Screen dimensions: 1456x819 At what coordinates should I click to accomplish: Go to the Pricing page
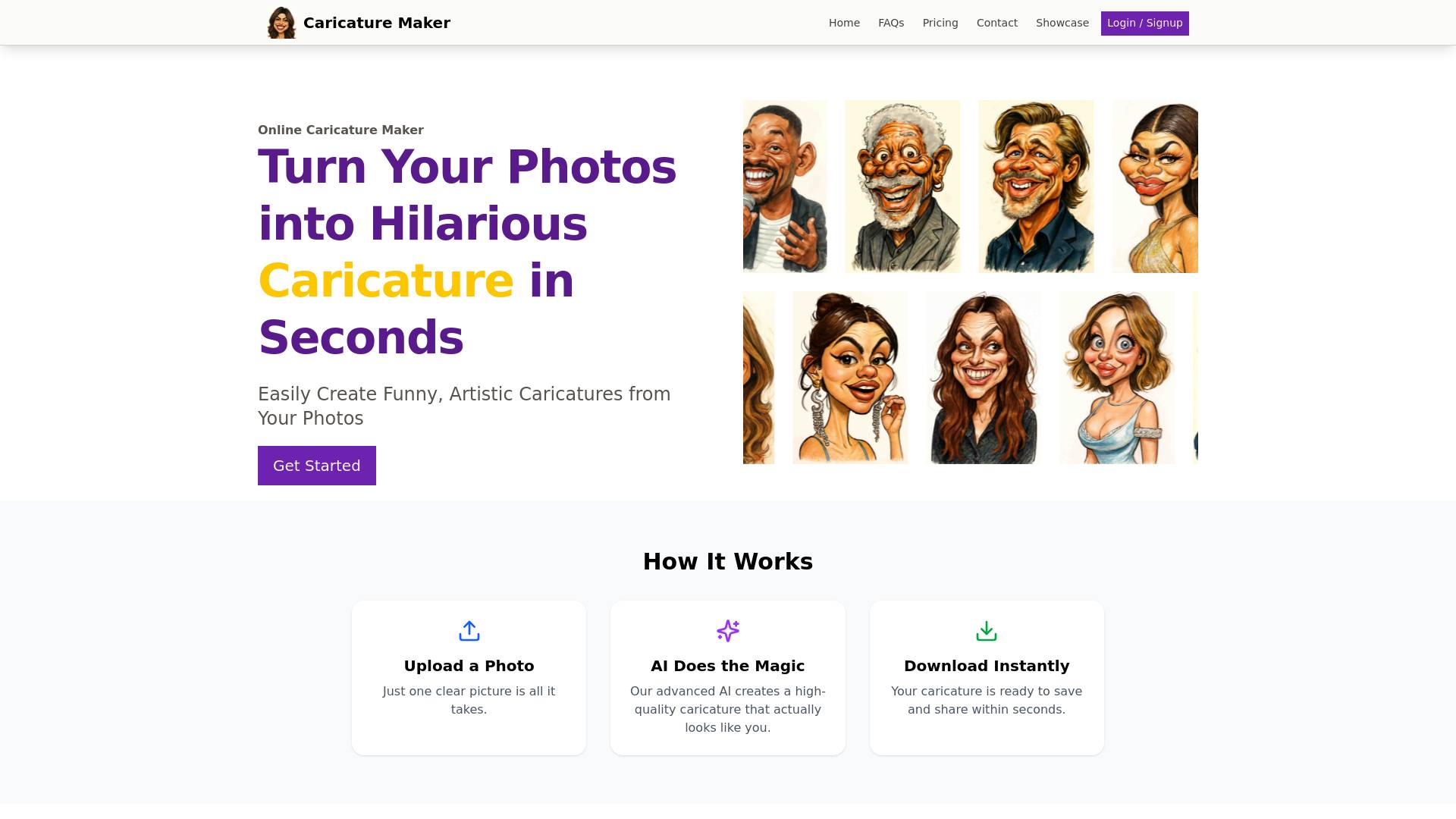pos(940,23)
